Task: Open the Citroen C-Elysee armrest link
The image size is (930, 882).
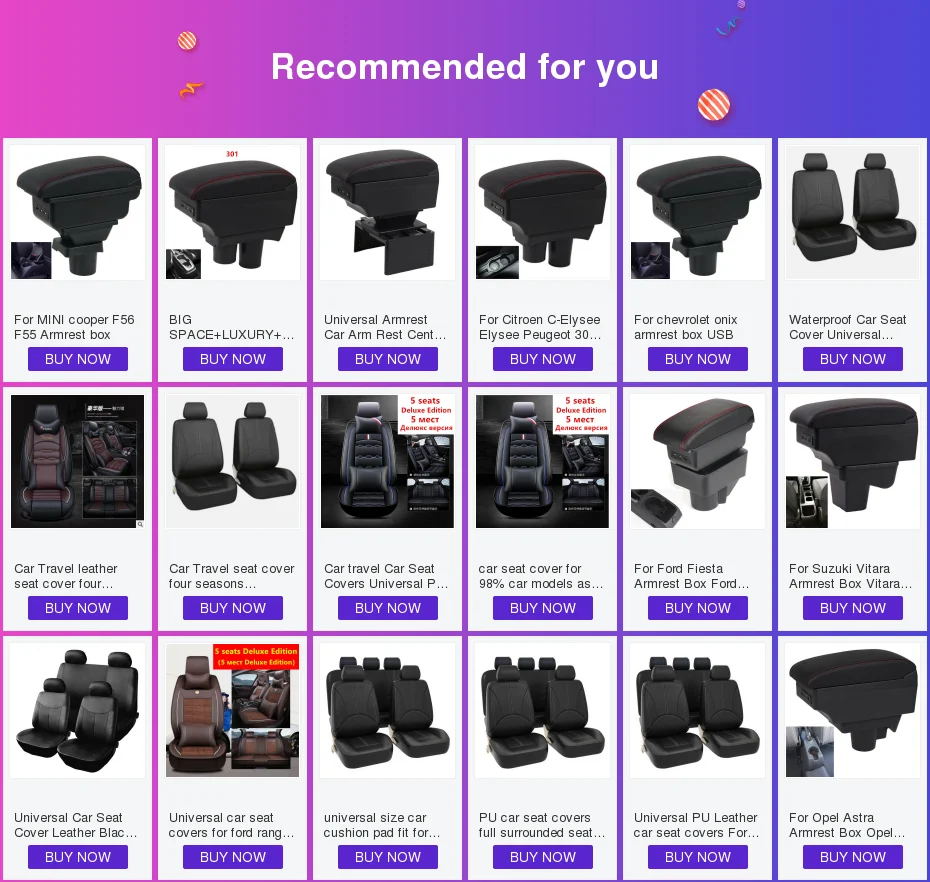Action: [x=540, y=327]
